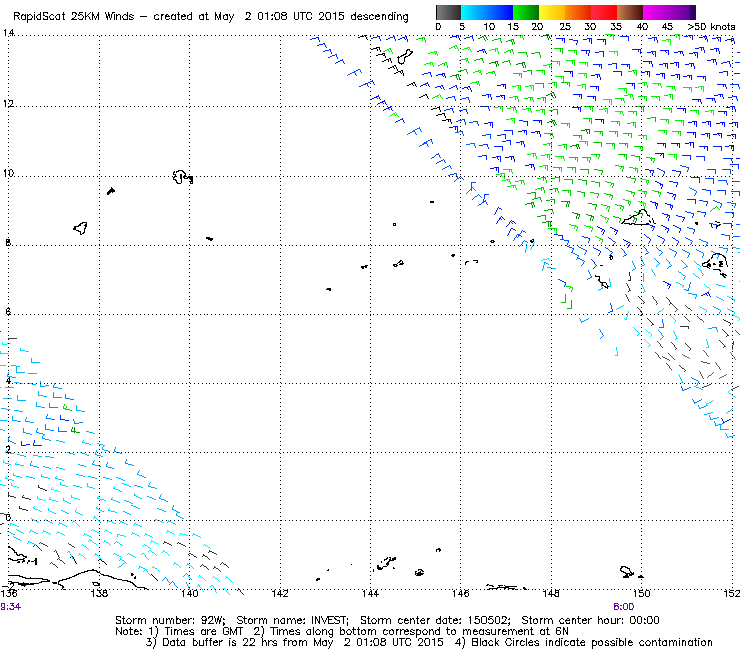
Task: Click the 'Storm number: 92W;' text
Action: click(170, 621)
